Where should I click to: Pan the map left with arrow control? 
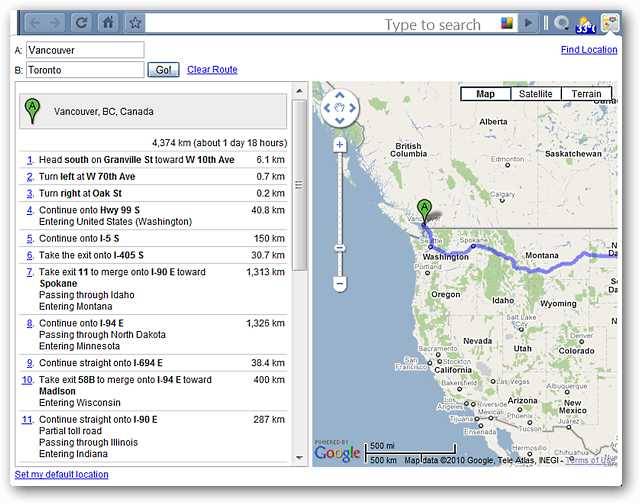(x=327, y=108)
